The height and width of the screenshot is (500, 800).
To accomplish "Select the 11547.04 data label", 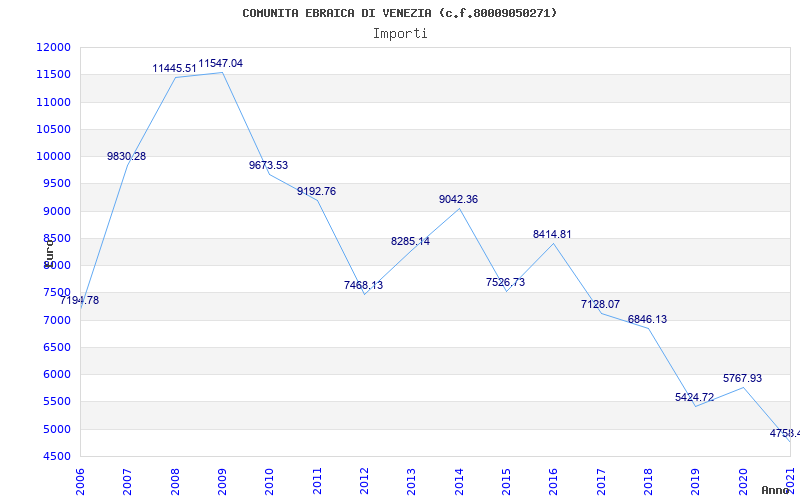I will [220, 63].
